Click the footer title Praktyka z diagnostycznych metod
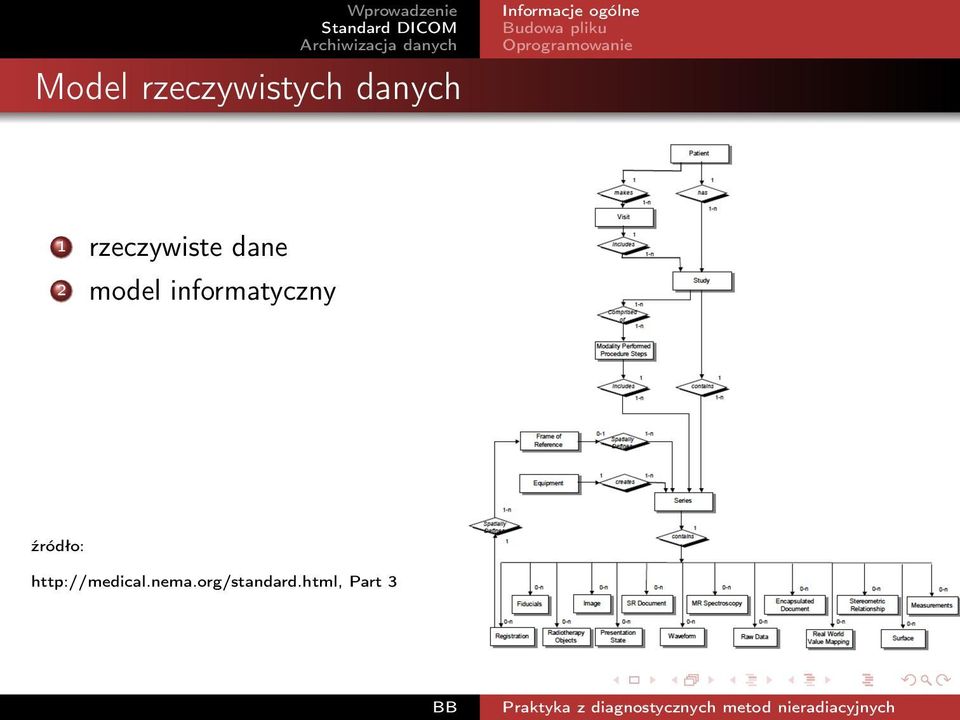 click(699, 707)
